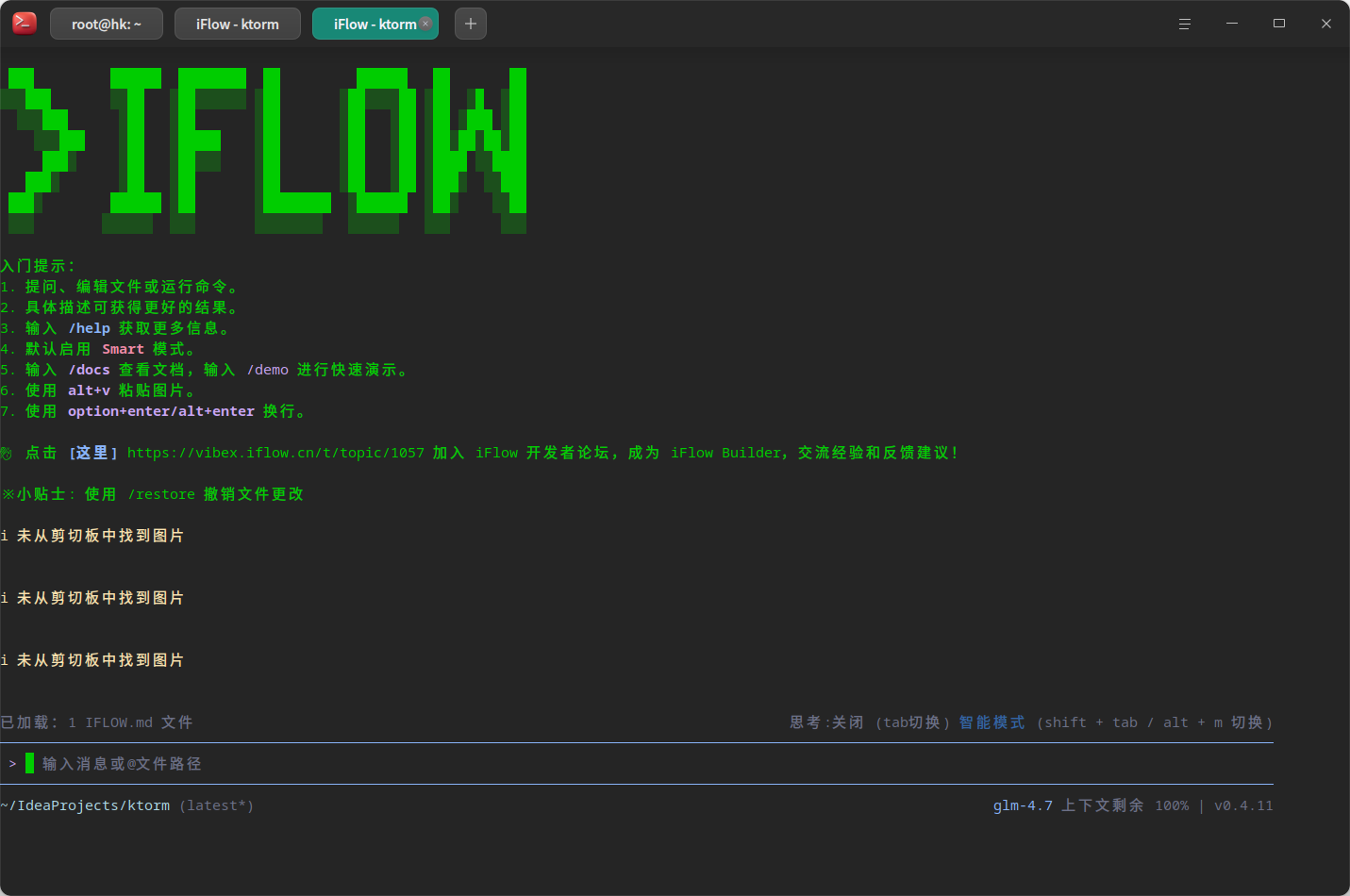The image size is (1350, 896).
Task: Click the /docs command in tips
Action: tap(89, 370)
